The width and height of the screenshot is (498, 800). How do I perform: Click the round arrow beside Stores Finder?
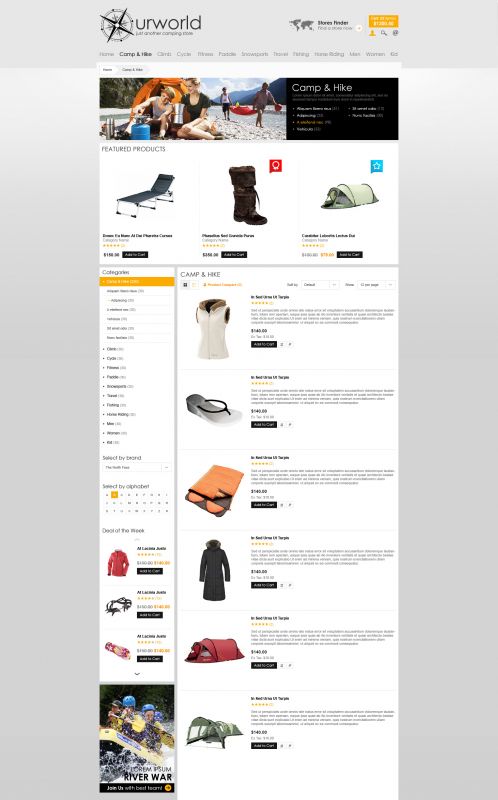[x=359, y=28]
